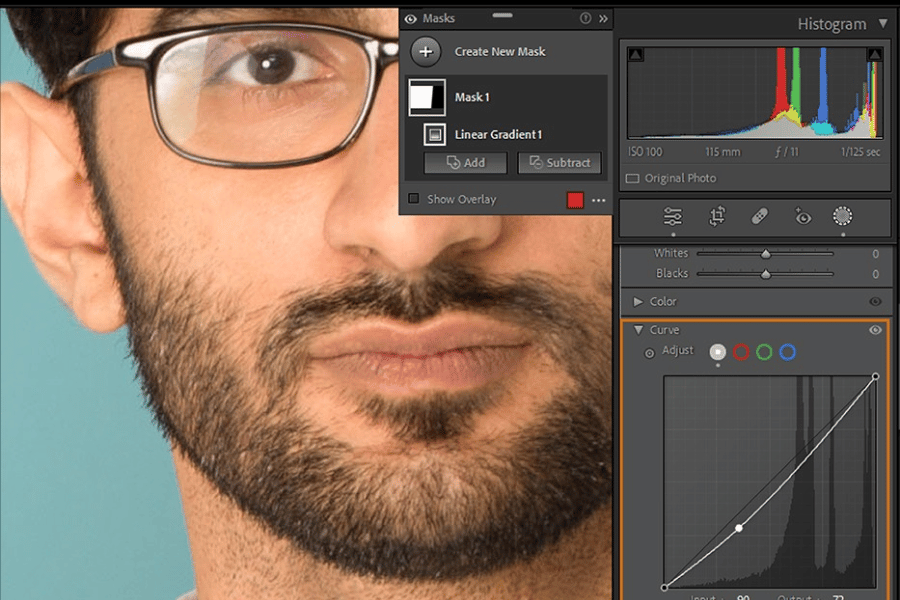Select the Red Eye correction tool

(802, 217)
